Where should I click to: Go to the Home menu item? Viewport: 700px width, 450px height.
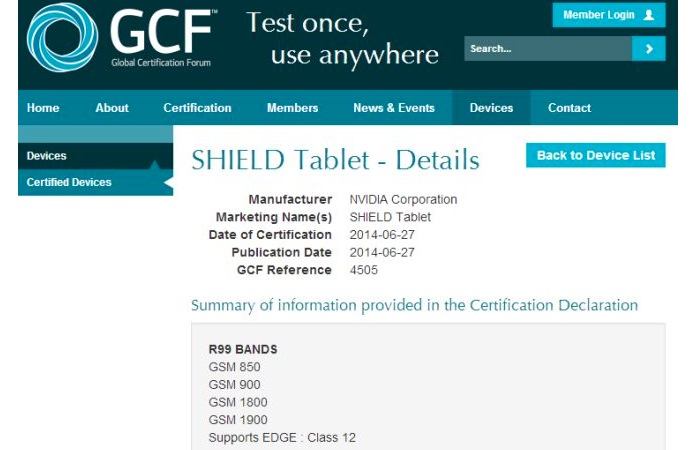click(x=43, y=108)
